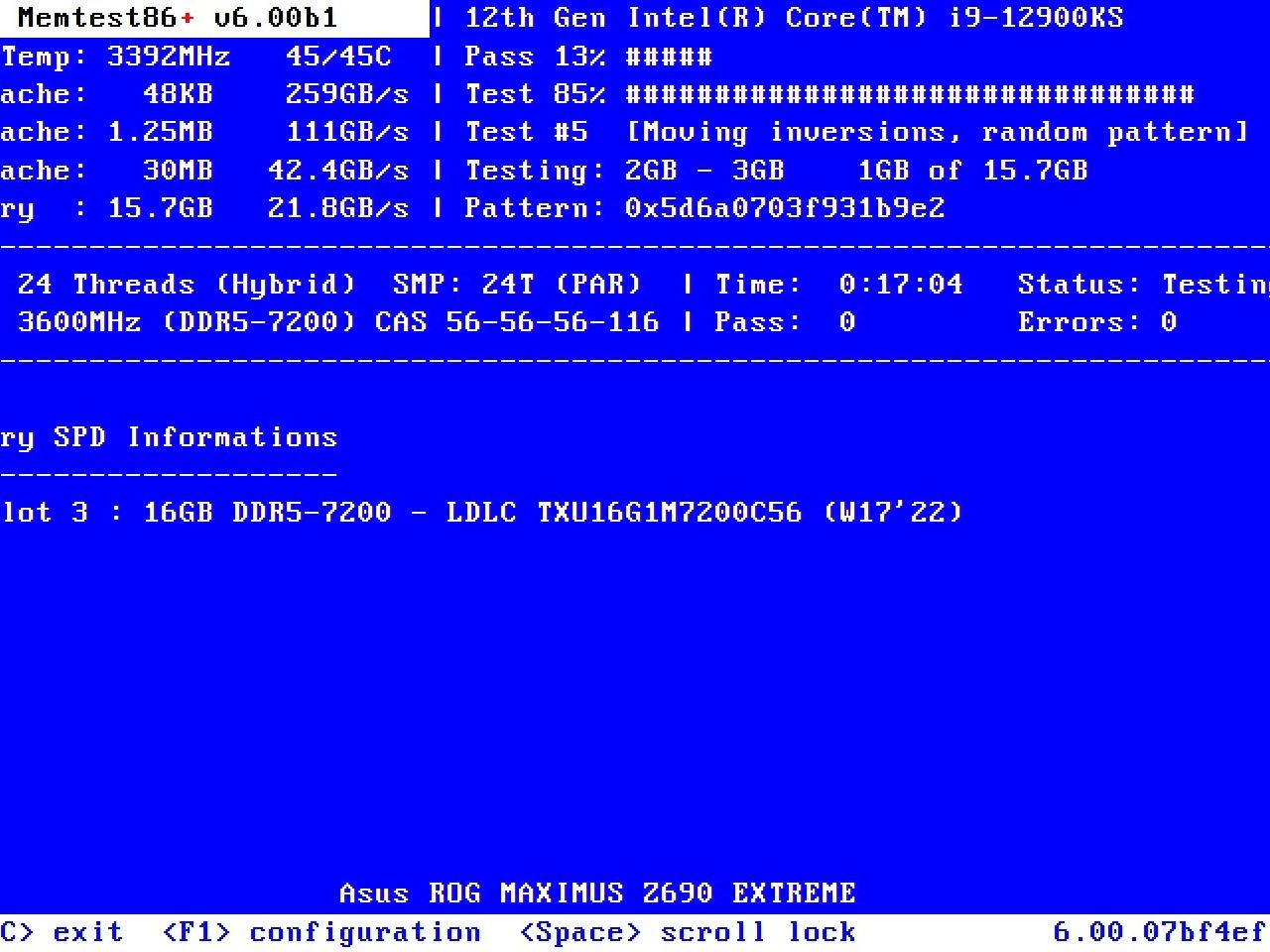The image size is (1270, 952).
Task: Click the Errors: 0 counter
Action: [x=1097, y=322]
